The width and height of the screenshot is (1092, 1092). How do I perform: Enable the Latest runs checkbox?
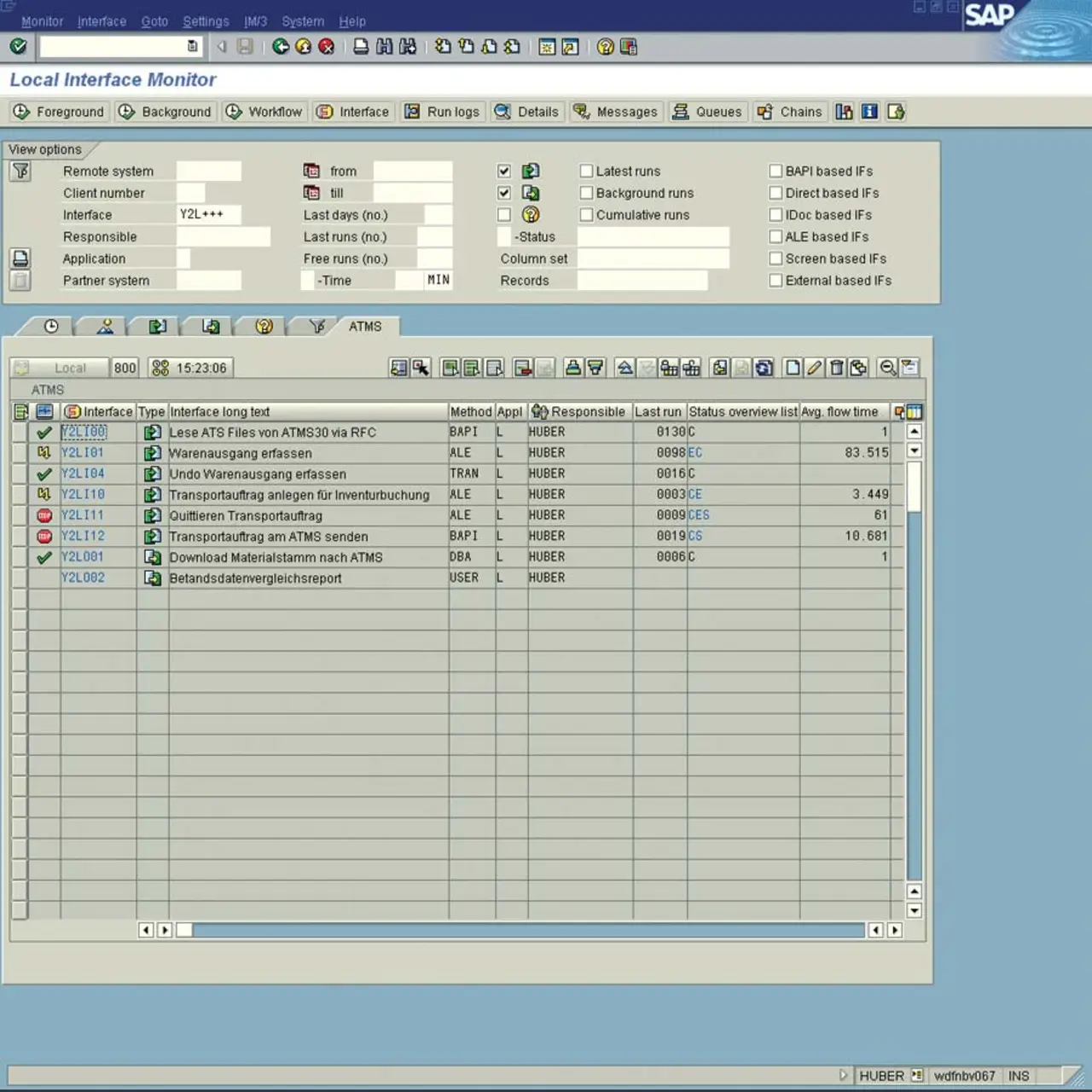click(x=586, y=171)
